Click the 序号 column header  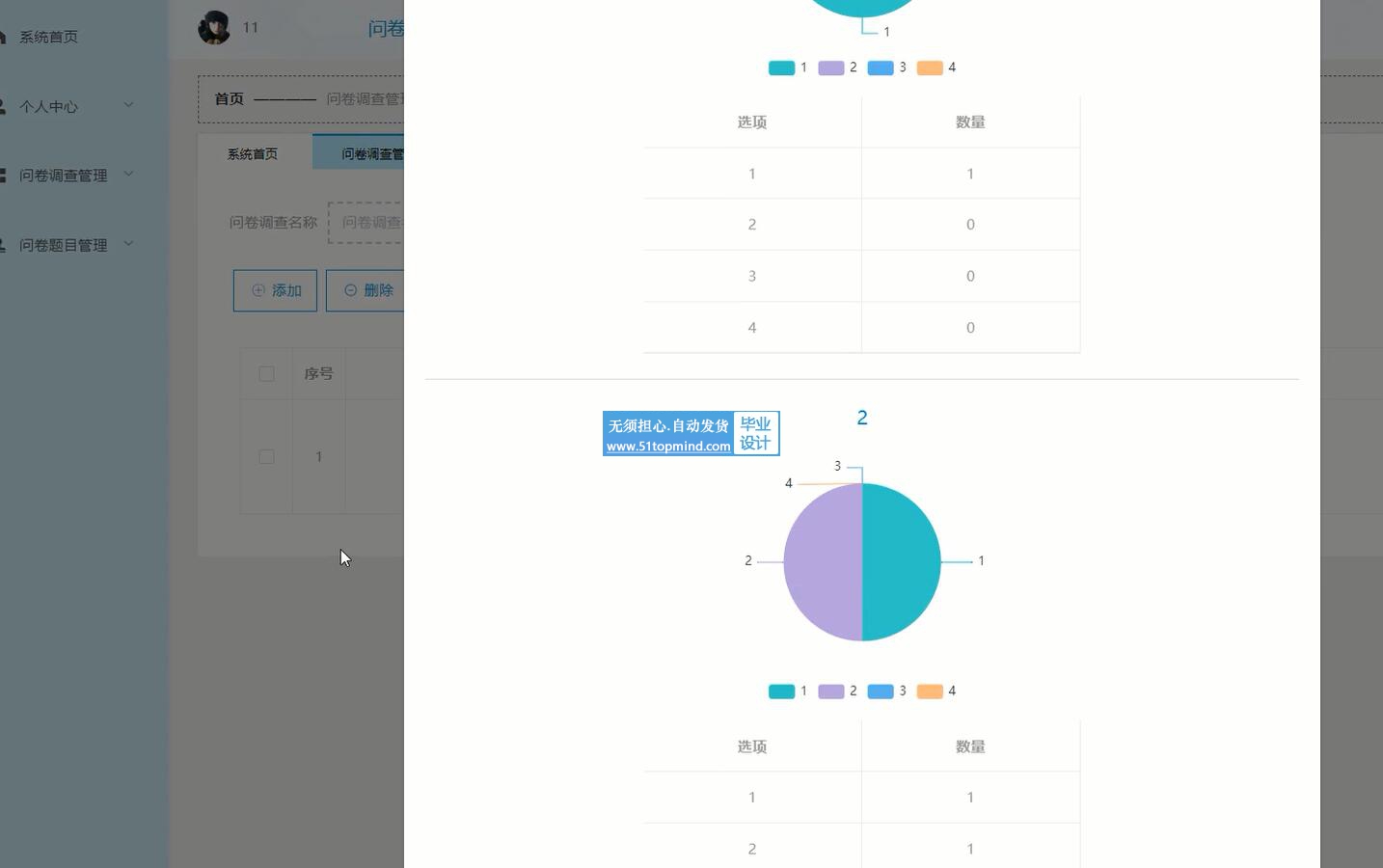318,373
